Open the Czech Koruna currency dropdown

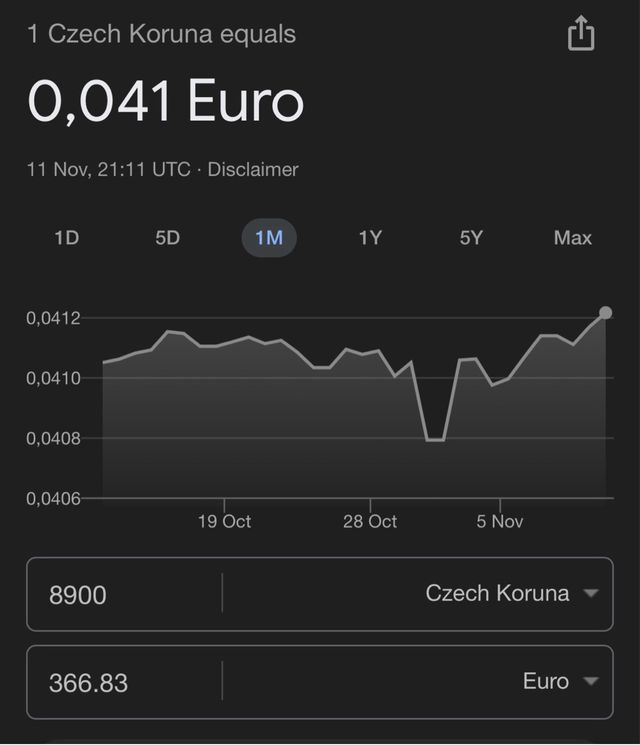tap(510, 593)
